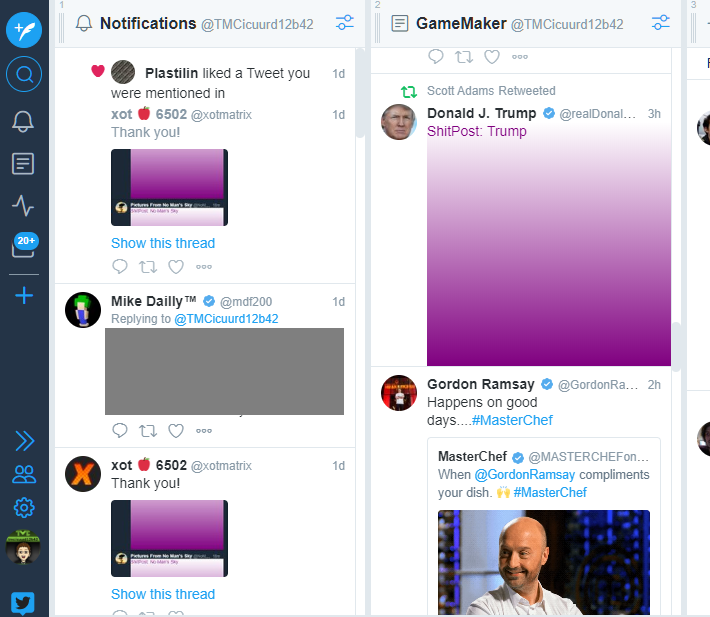Open Settings gear in the sidebar

24,508
